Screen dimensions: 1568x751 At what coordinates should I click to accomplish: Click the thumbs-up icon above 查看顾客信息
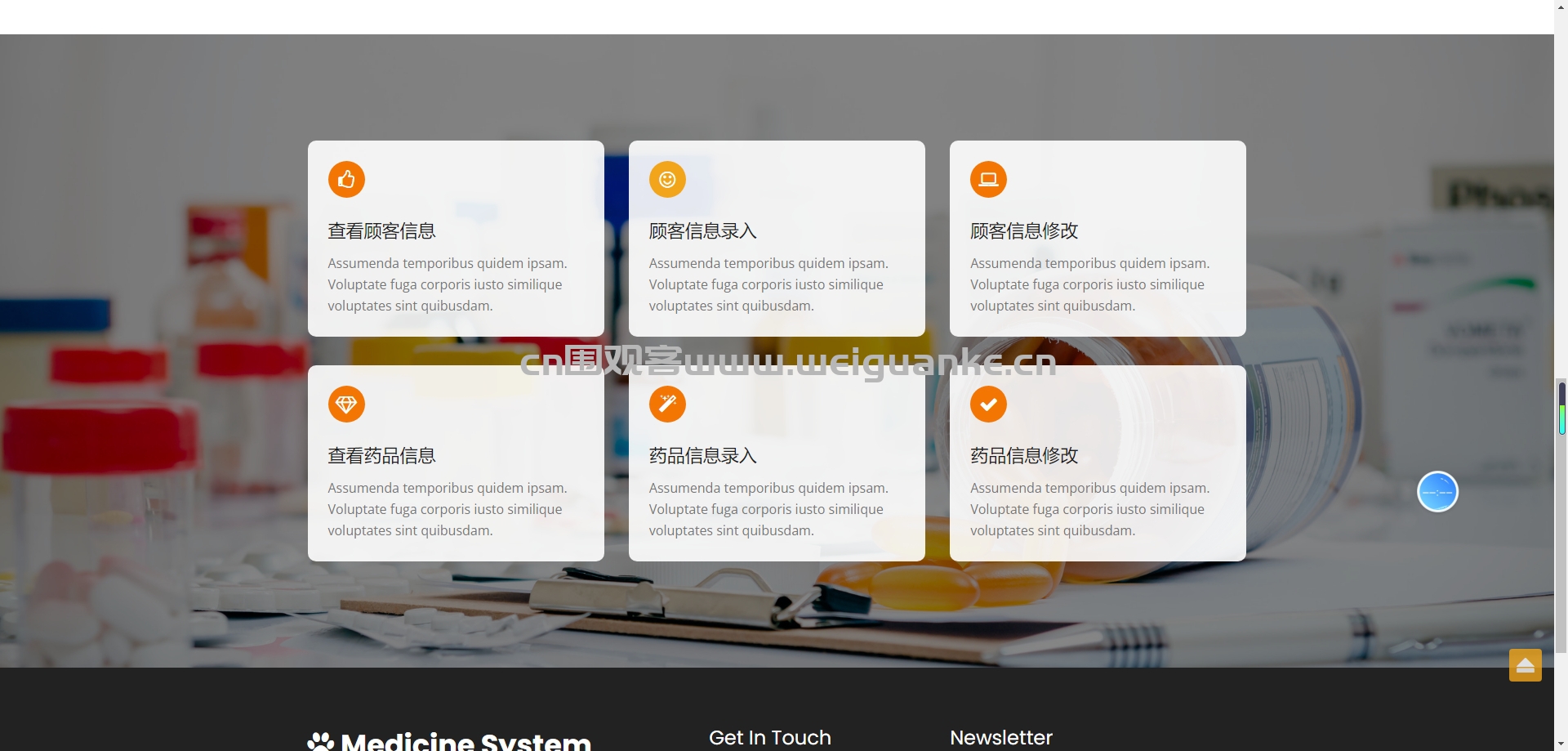click(346, 179)
